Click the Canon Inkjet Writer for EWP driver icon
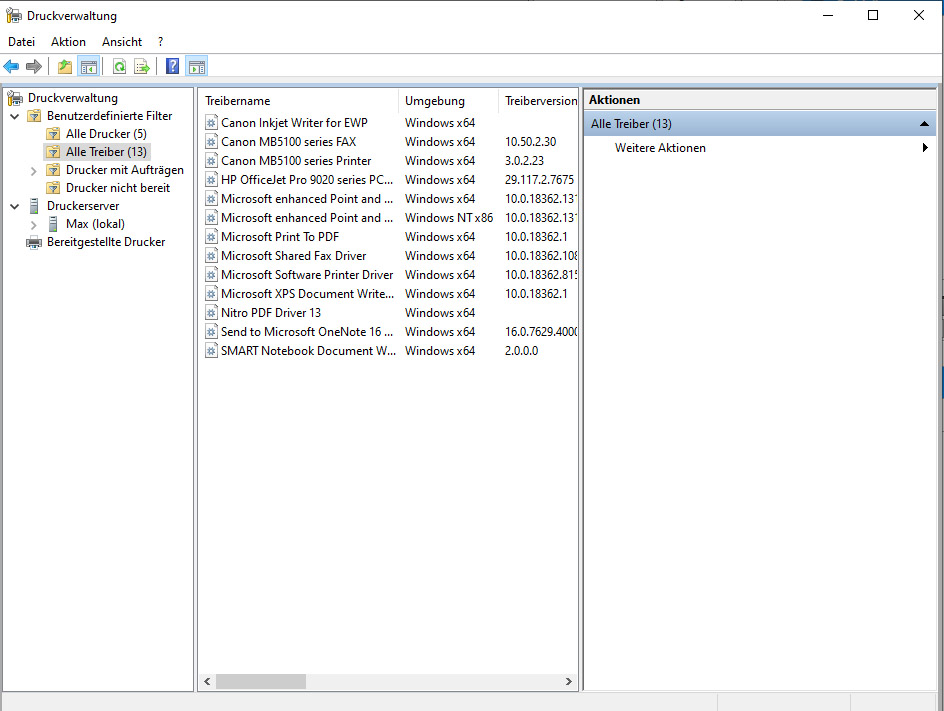This screenshot has height=711, width=944. click(211, 123)
